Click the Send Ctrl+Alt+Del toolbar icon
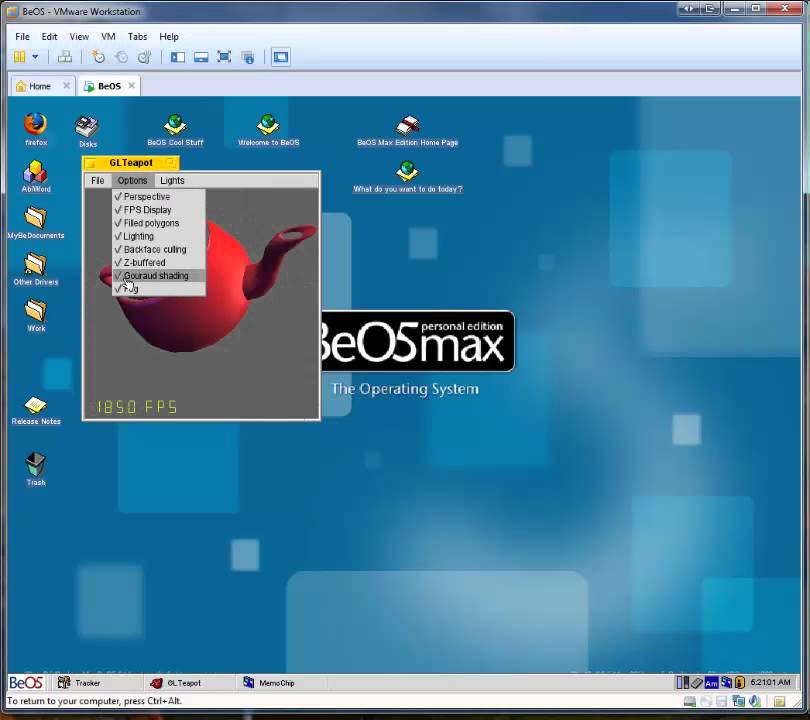810x720 pixels. tap(65, 57)
